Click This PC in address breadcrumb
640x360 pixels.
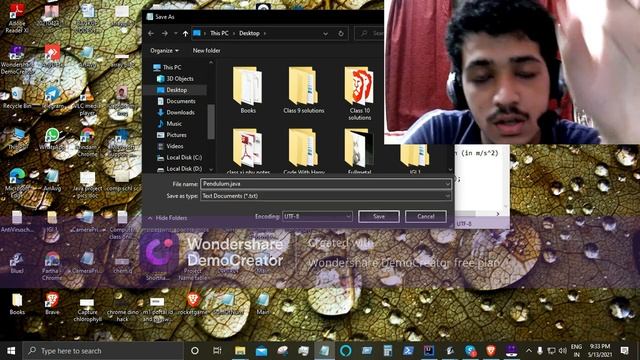[219, 33]
